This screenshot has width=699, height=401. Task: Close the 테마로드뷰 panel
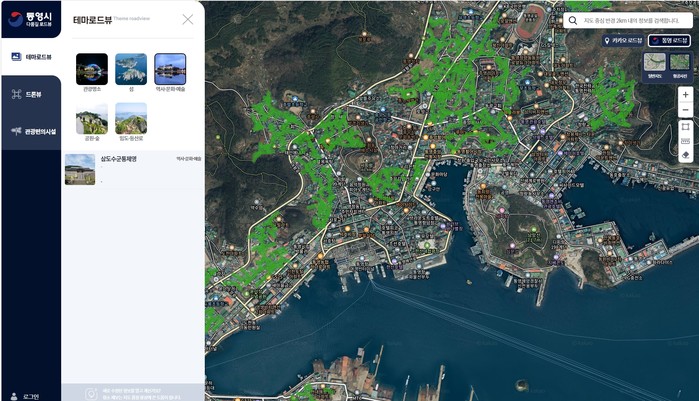pyautogui.click(x=188, y=19)
